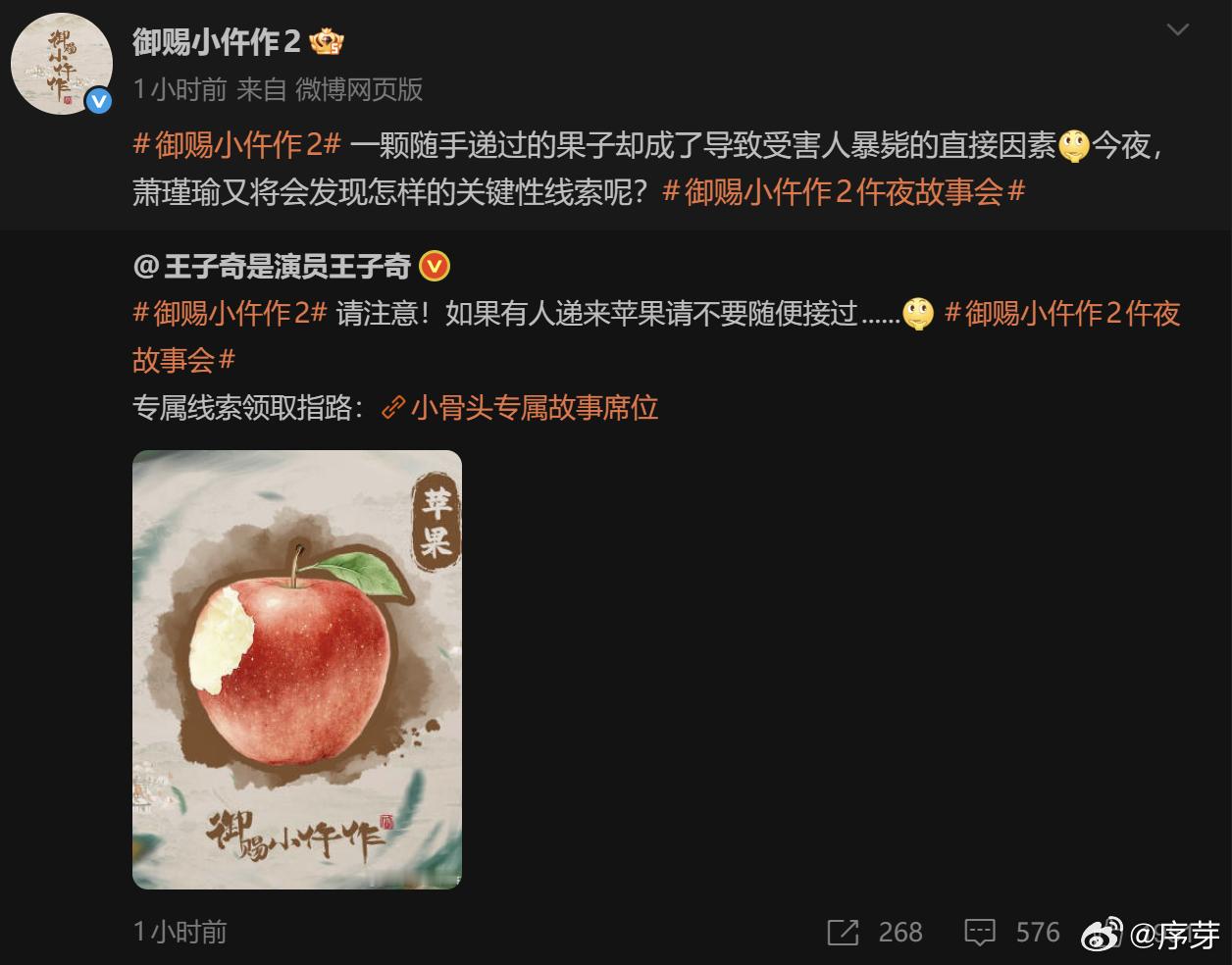
Task: Open comments via the 576 comment icon
Action: (x=980, y=932)
